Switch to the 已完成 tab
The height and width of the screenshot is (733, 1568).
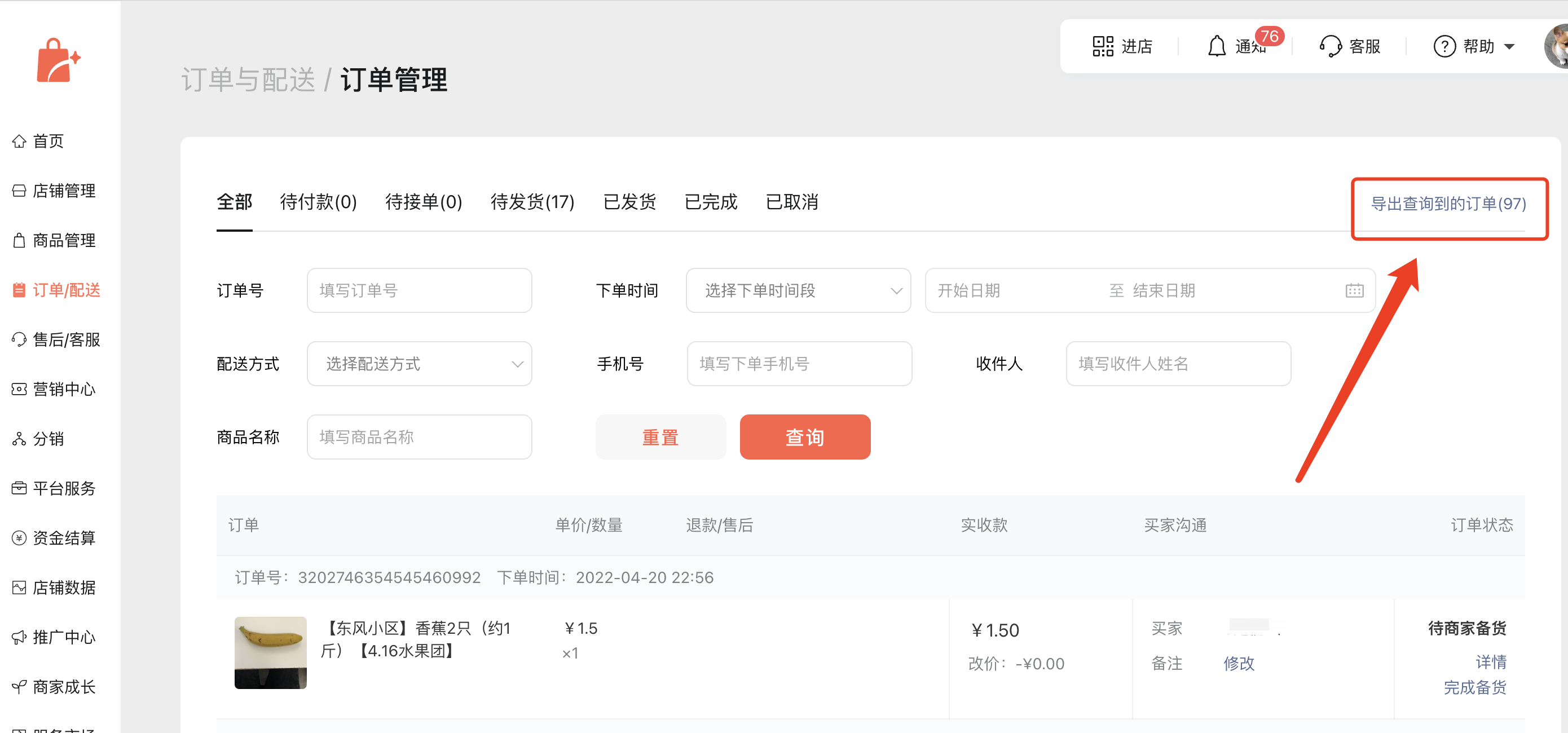(710, 202)
